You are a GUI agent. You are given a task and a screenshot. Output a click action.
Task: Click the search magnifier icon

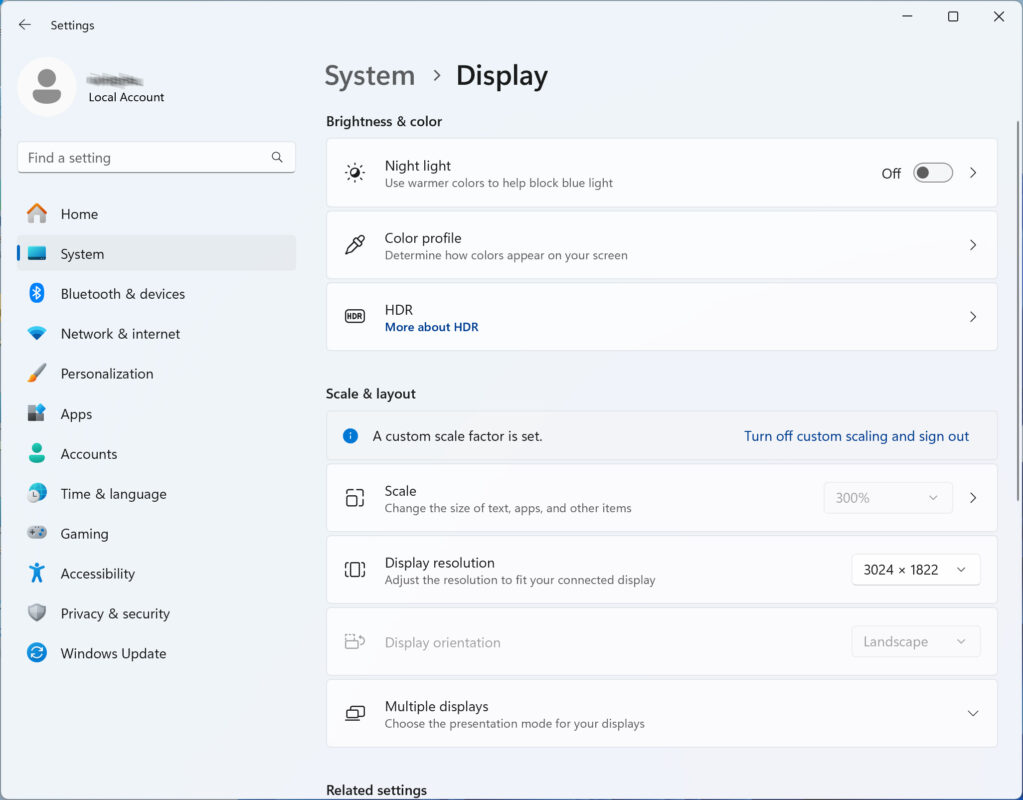click(277, 157)
